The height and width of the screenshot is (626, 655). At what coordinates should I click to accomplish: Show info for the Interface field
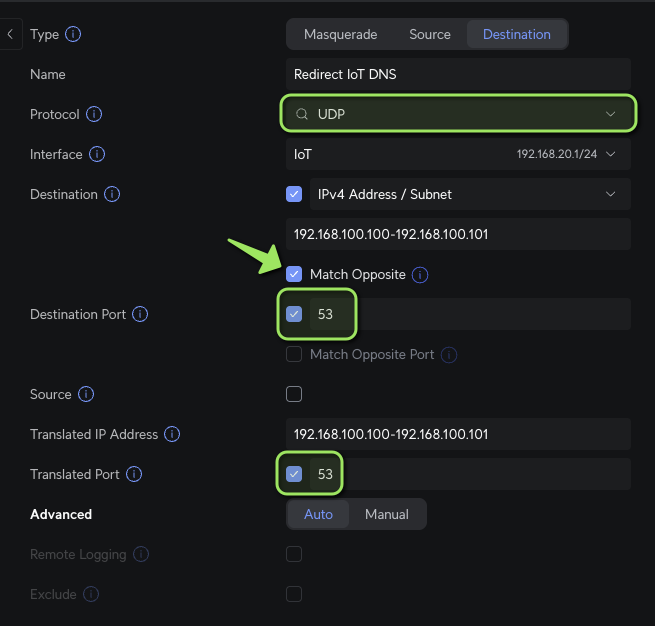pos(97,154)
